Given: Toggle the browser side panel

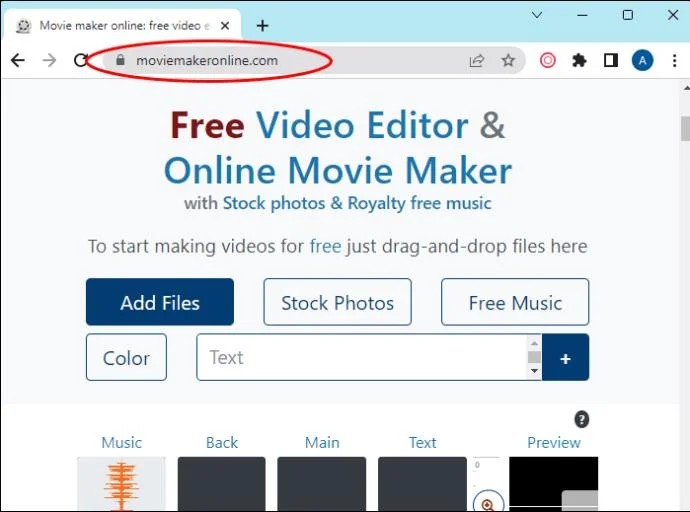Looking at the screenshot, I should [x=611, y=60].
